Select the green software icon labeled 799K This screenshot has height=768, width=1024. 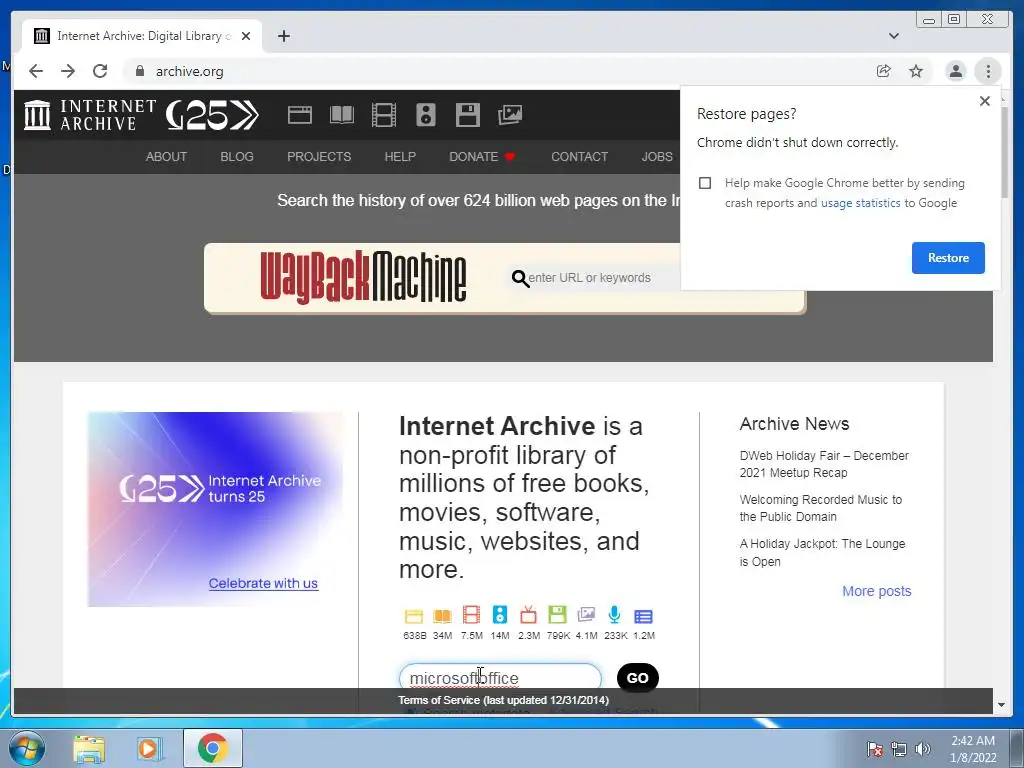pyautogui.click(x=557, y=615)
